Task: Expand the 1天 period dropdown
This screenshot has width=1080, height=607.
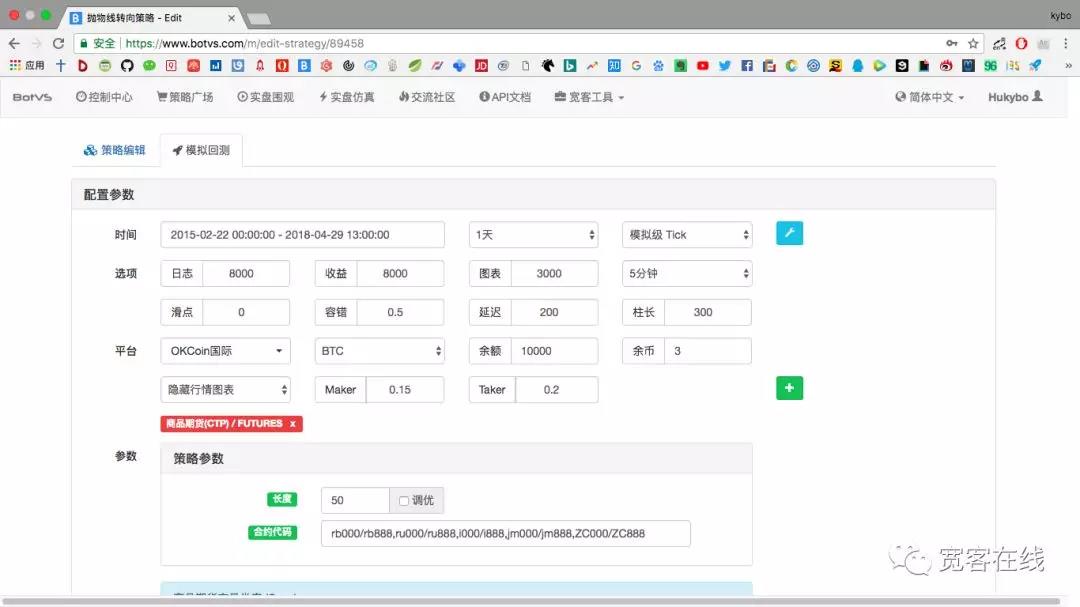Action: coord(533,235)
